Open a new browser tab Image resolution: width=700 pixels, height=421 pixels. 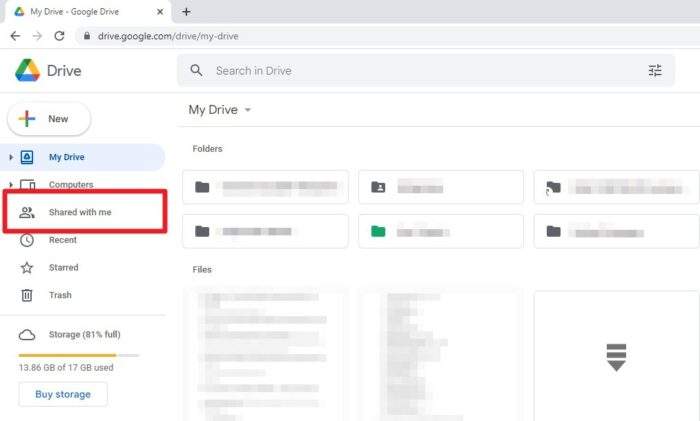click(186, 12)
